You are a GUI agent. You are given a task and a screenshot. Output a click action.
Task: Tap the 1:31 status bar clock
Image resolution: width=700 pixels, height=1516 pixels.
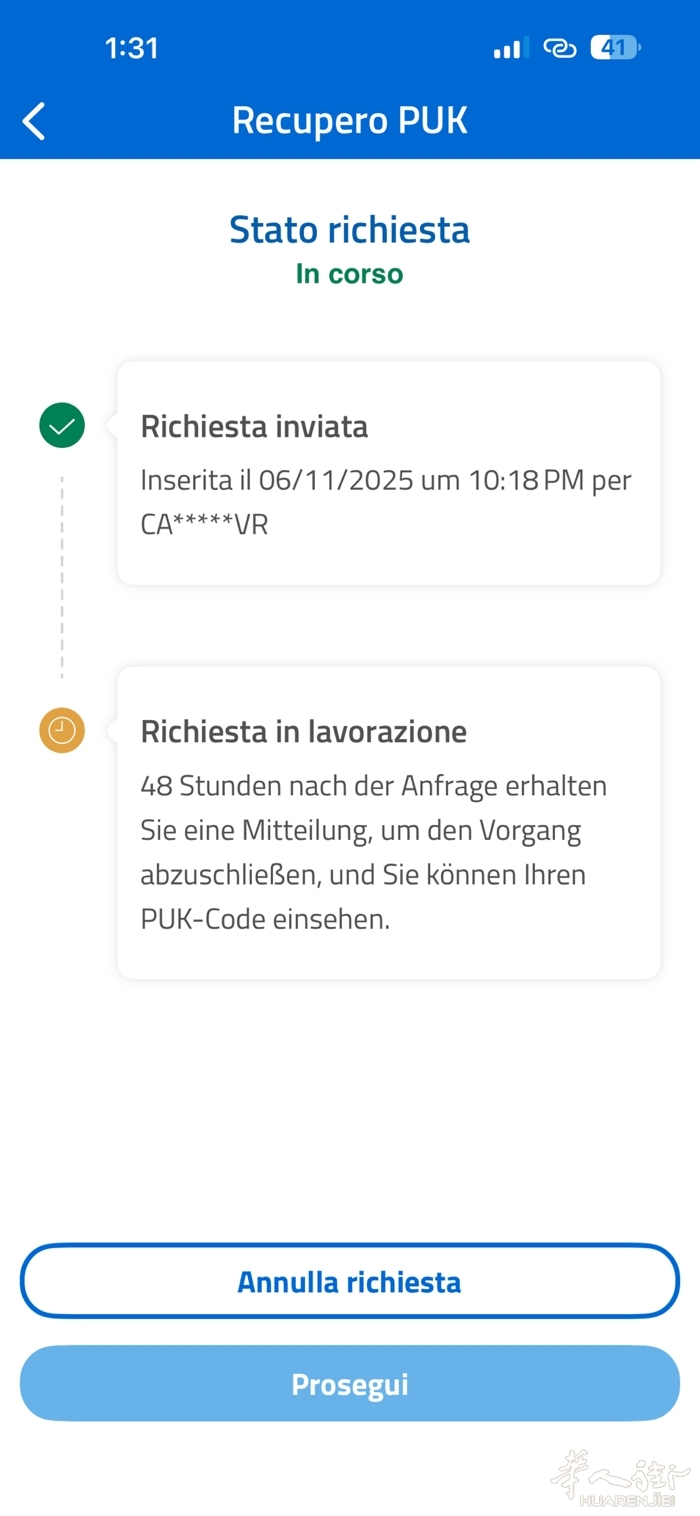point(131,48)
